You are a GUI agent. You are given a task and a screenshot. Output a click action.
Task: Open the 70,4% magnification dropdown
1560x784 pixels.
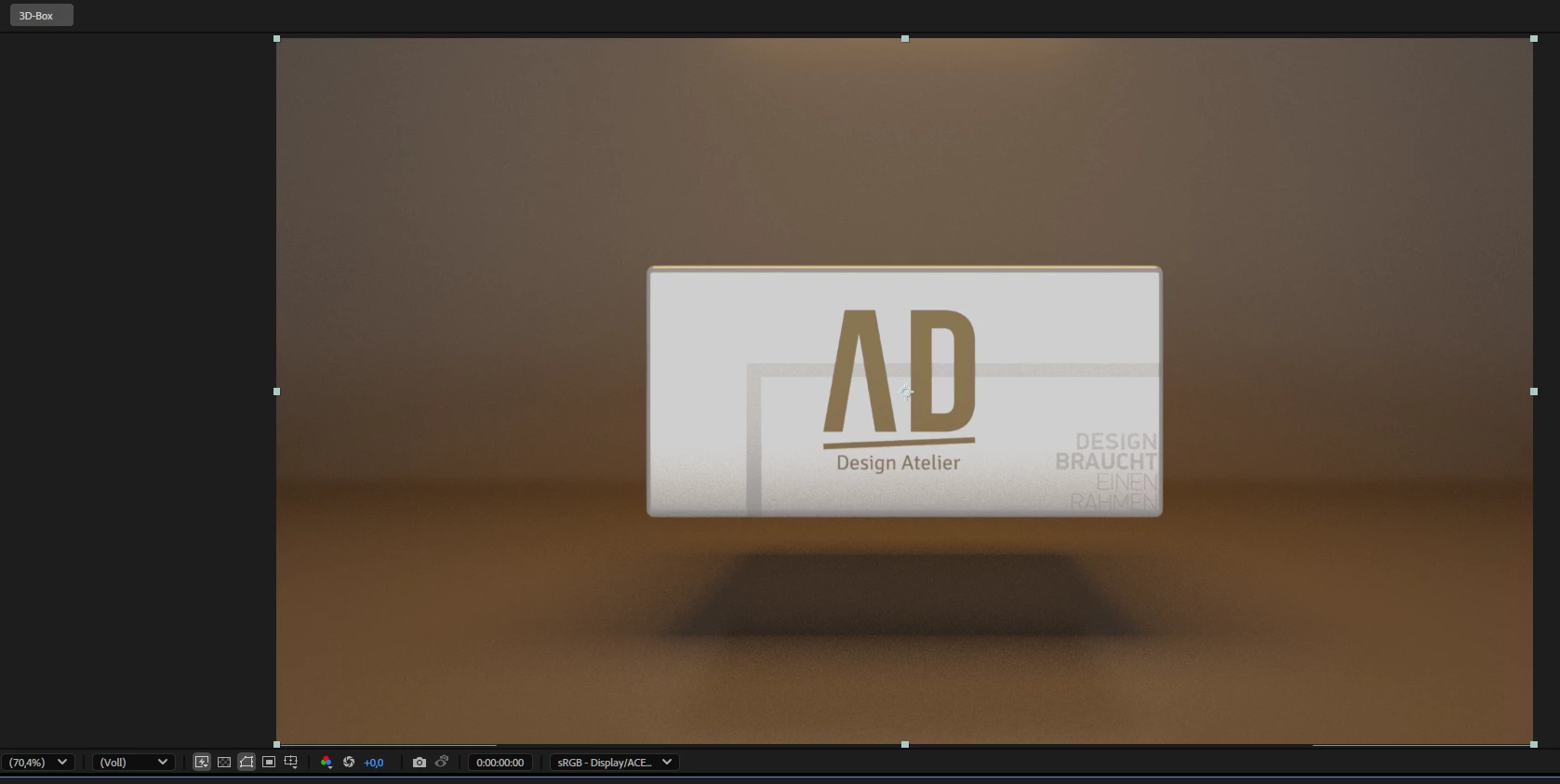[38, 762]
